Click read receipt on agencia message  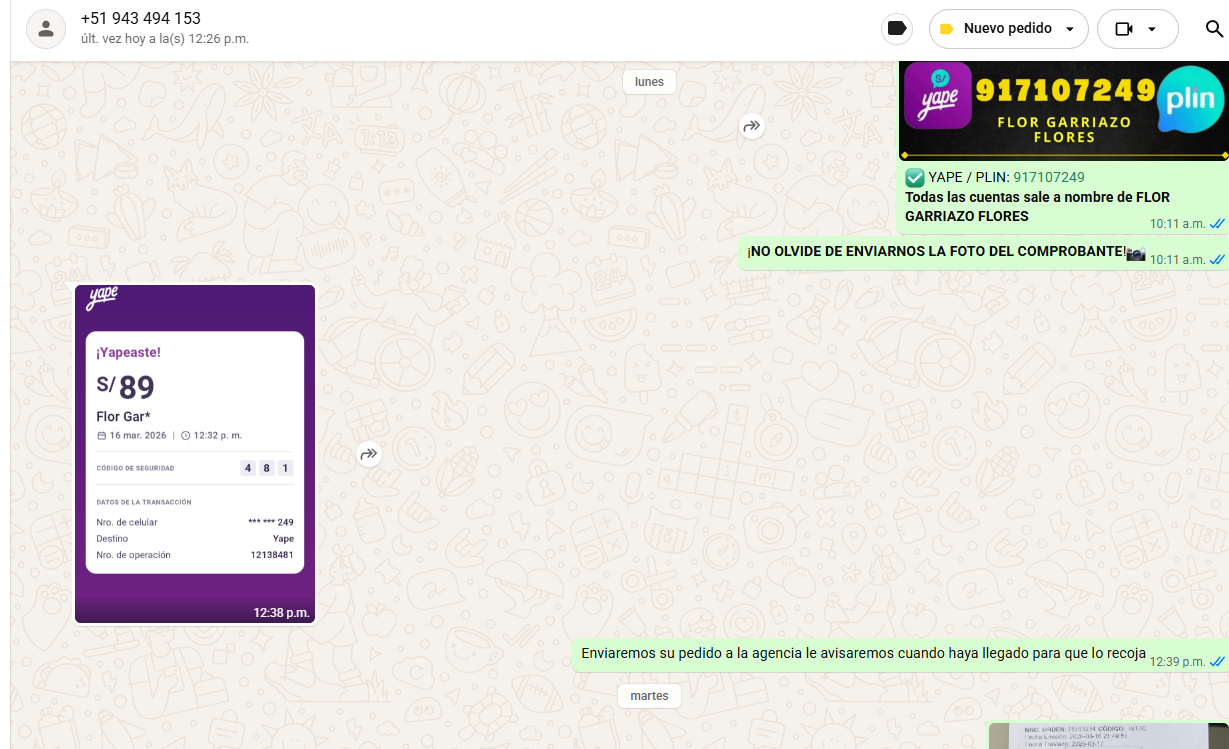click(x=1217, y=662)
